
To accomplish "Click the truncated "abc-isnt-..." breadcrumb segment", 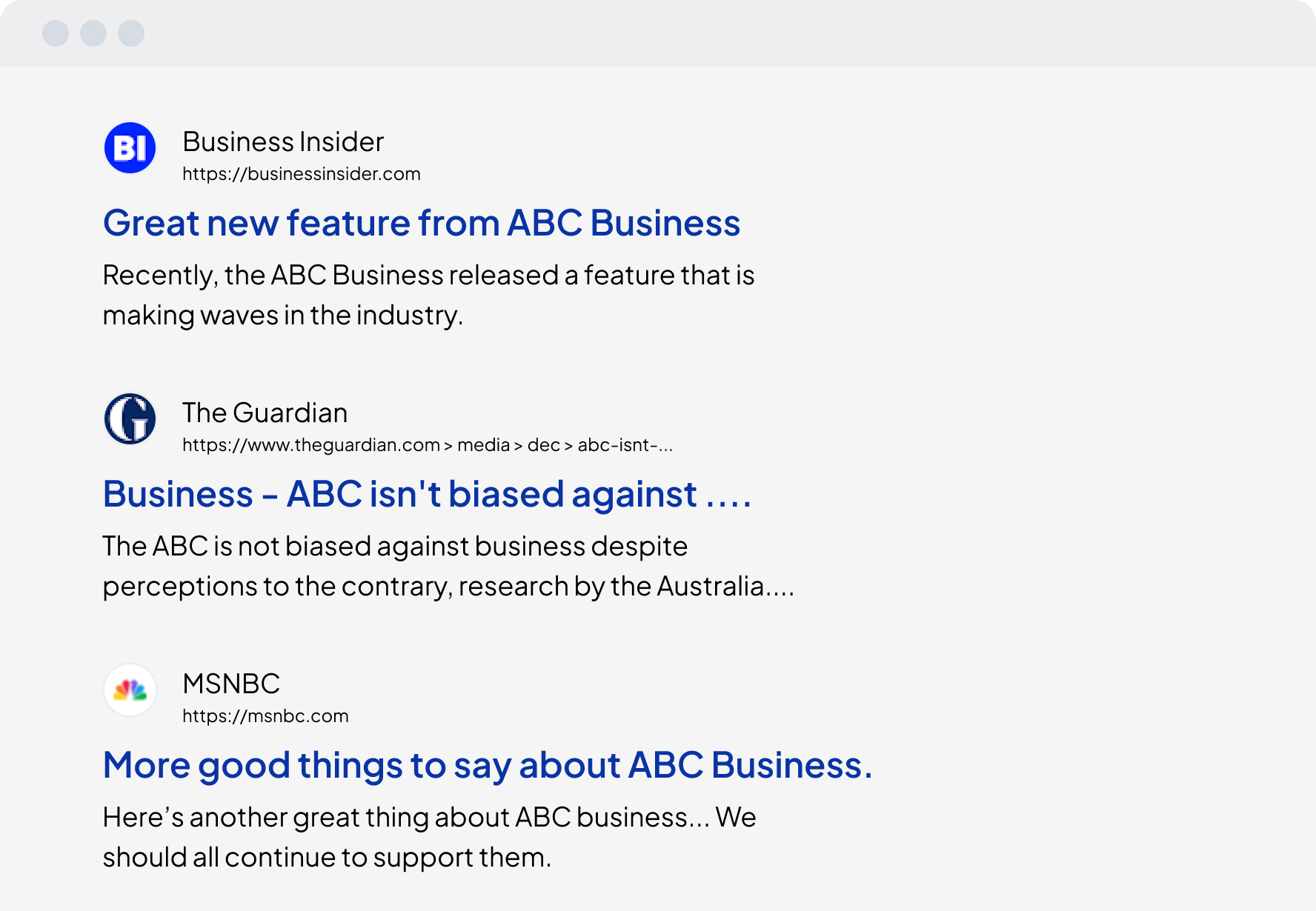I will click(625, 445).
